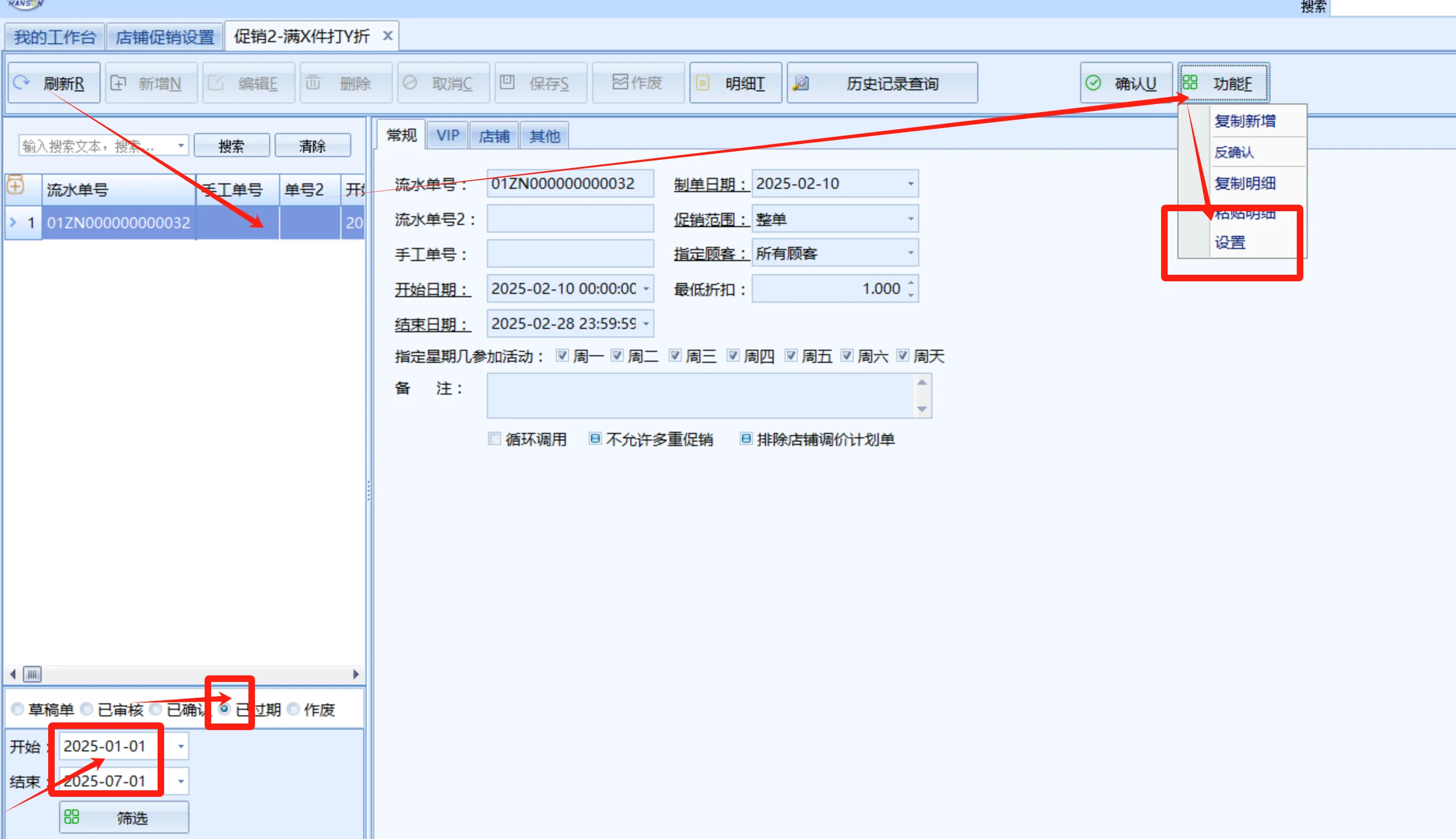Click the plus icon in the grid header corner

tap(15, 186)
